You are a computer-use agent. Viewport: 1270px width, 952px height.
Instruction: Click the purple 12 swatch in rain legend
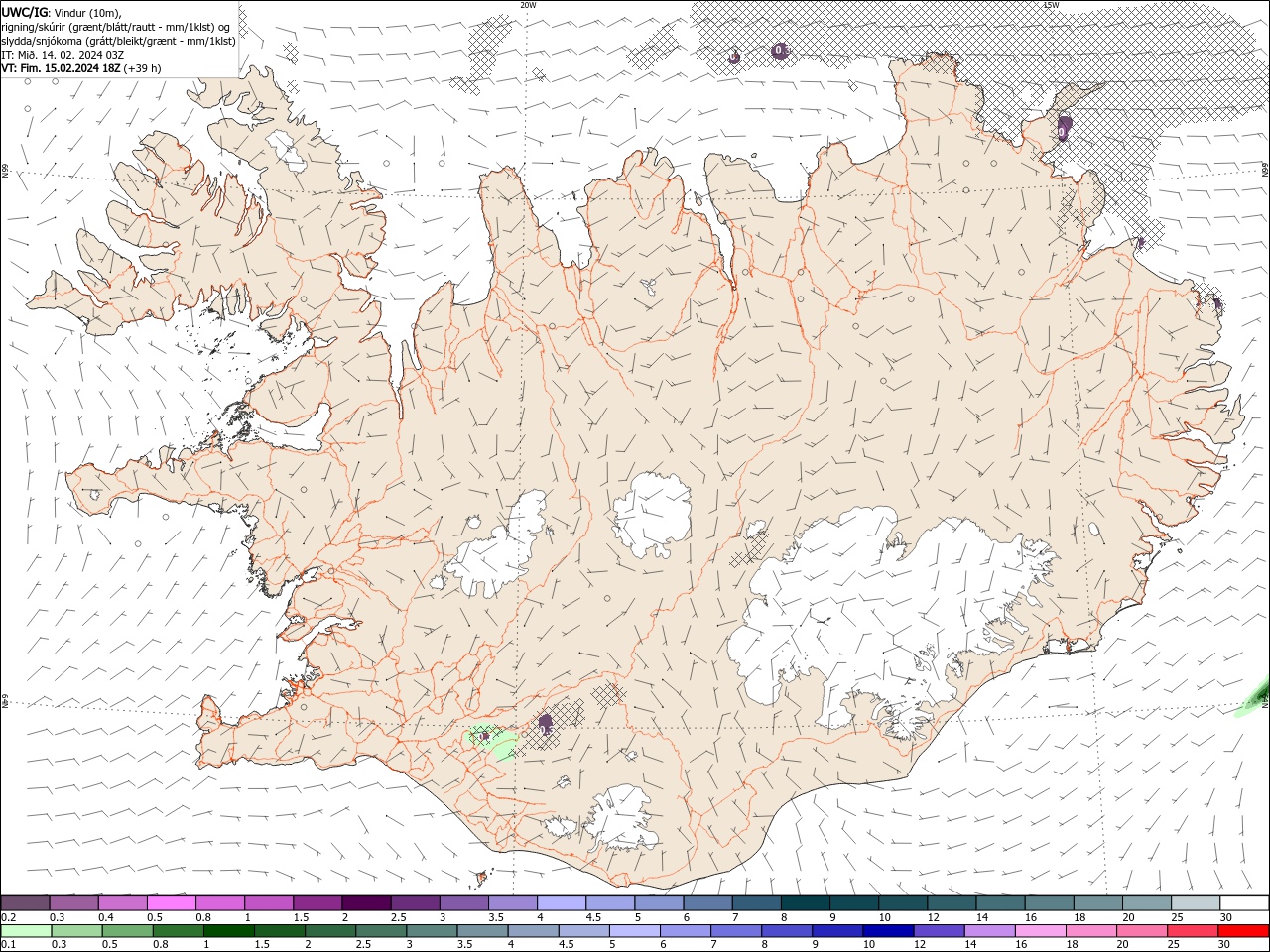[940, 931]
